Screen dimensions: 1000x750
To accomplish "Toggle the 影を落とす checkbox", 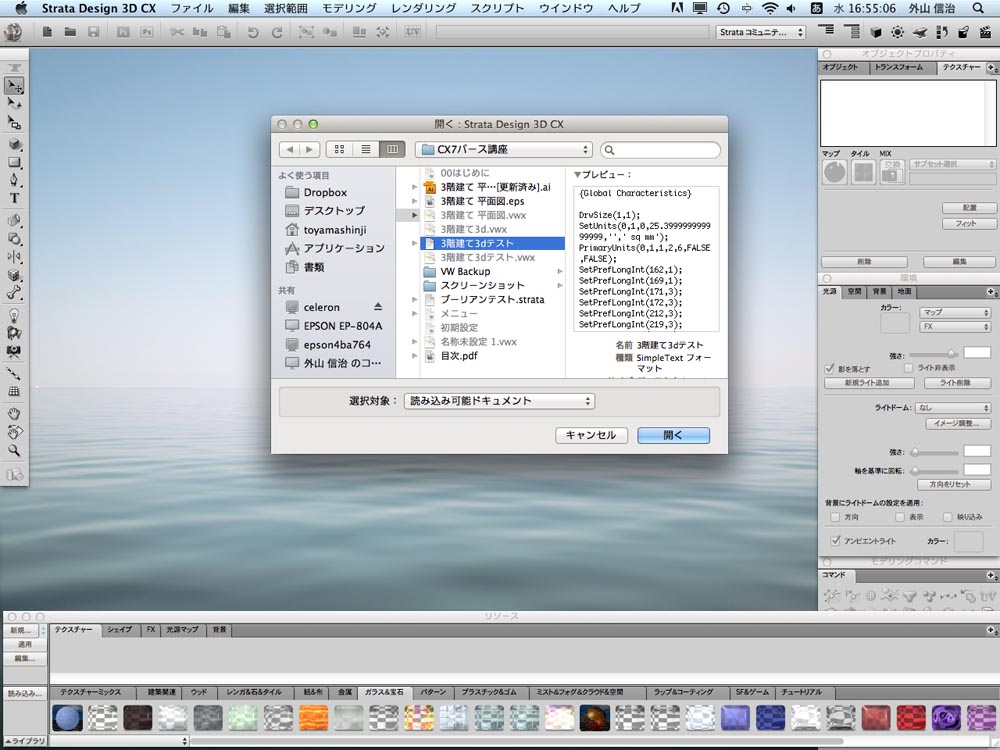I will [829, 369].
